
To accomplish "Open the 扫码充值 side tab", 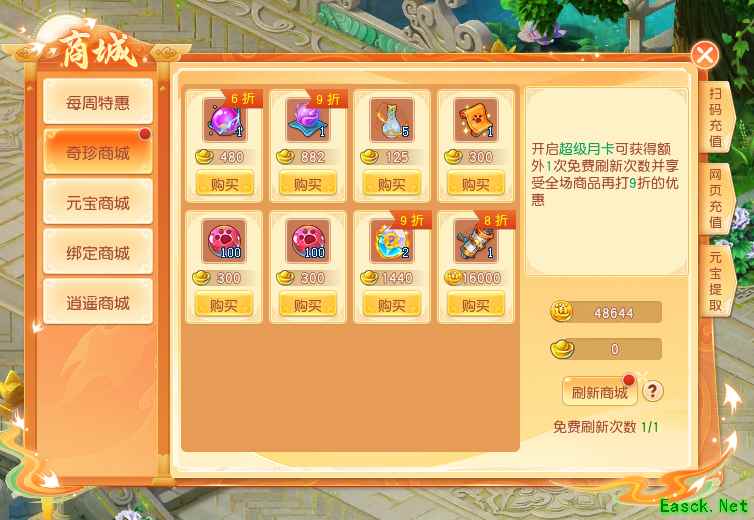I will point(716,116).
